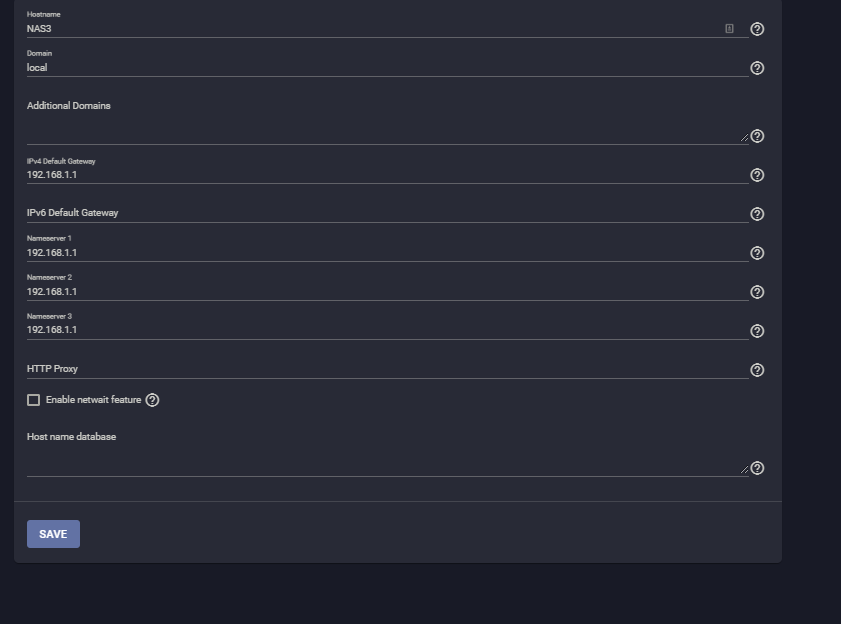Click the Nameserver 2 help icon

click(x=757, y=292)
